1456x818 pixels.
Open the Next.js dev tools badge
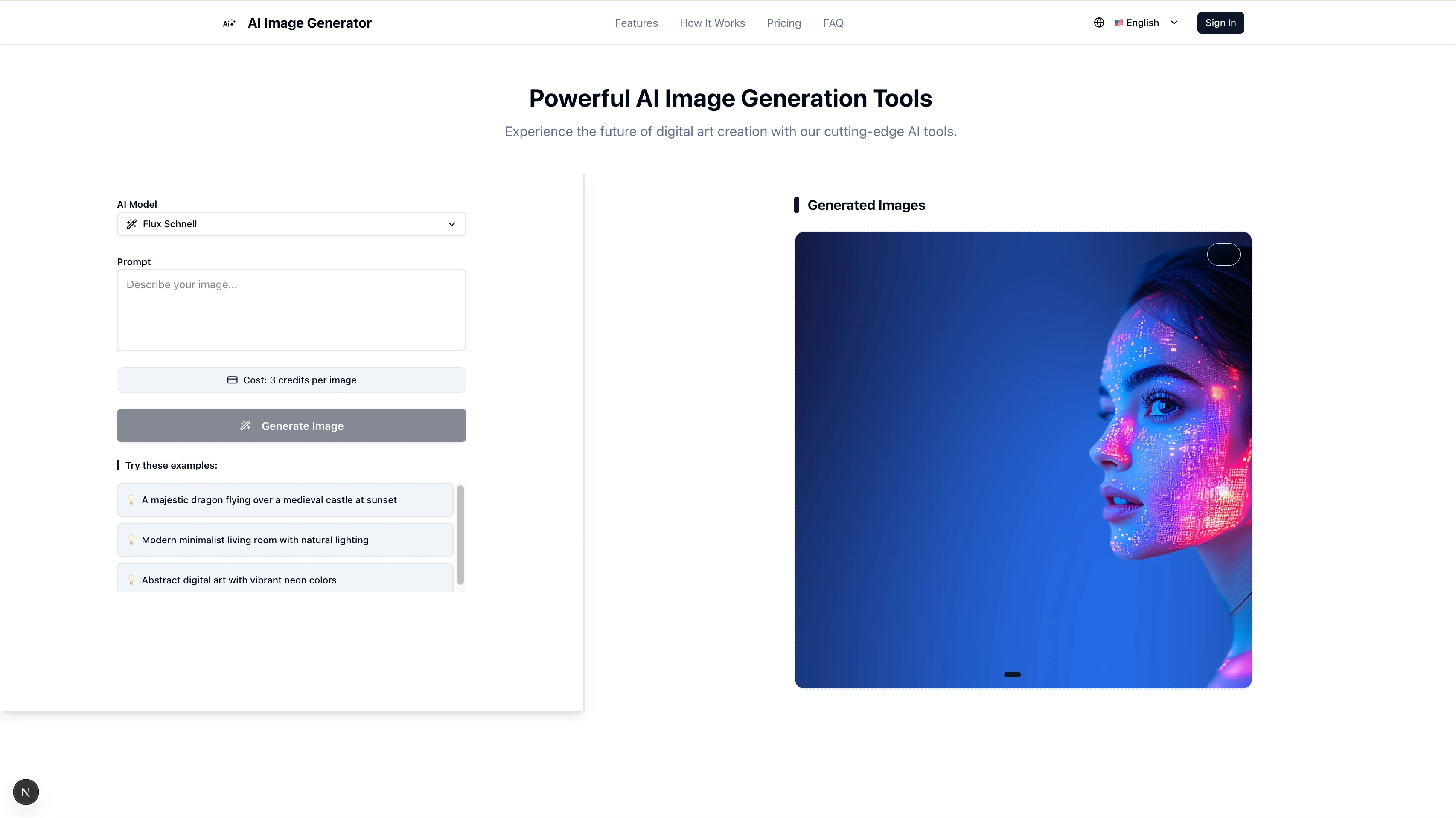(26, 792)
